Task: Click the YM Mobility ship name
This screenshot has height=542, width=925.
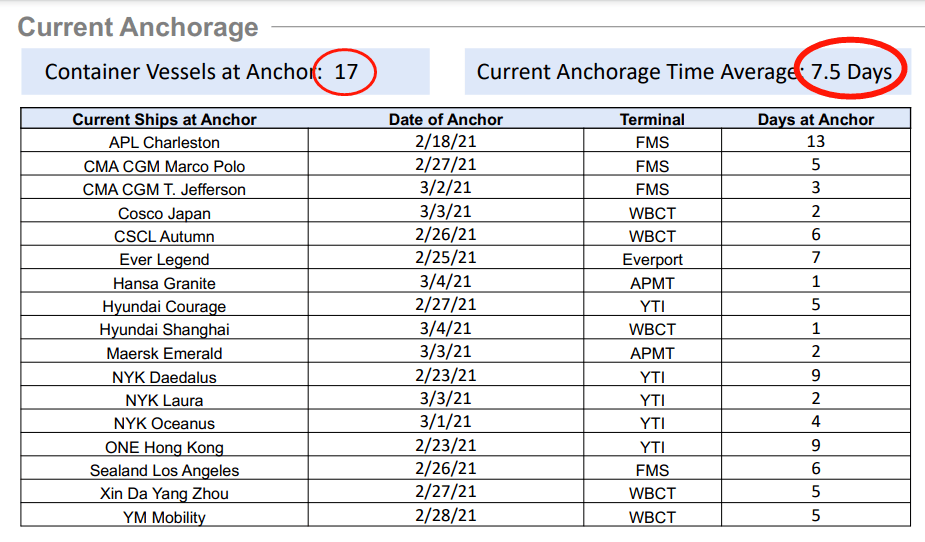Action: [164, 517]
